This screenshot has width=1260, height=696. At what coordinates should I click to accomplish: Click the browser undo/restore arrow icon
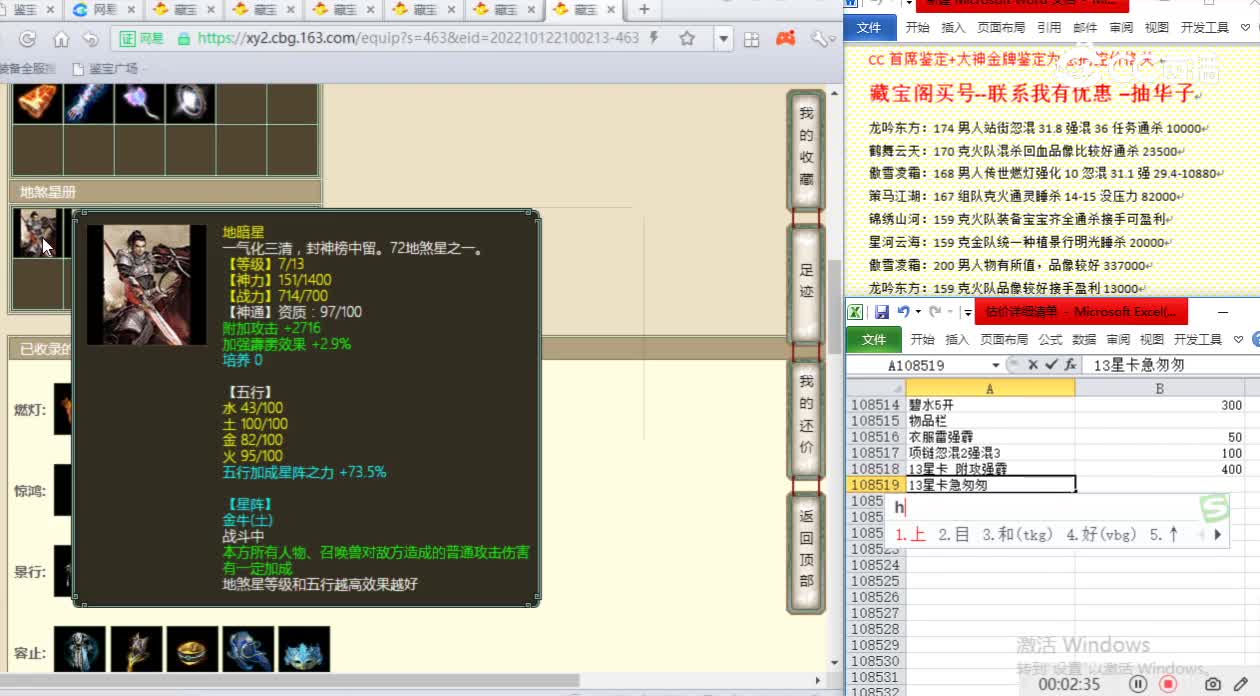91,39
